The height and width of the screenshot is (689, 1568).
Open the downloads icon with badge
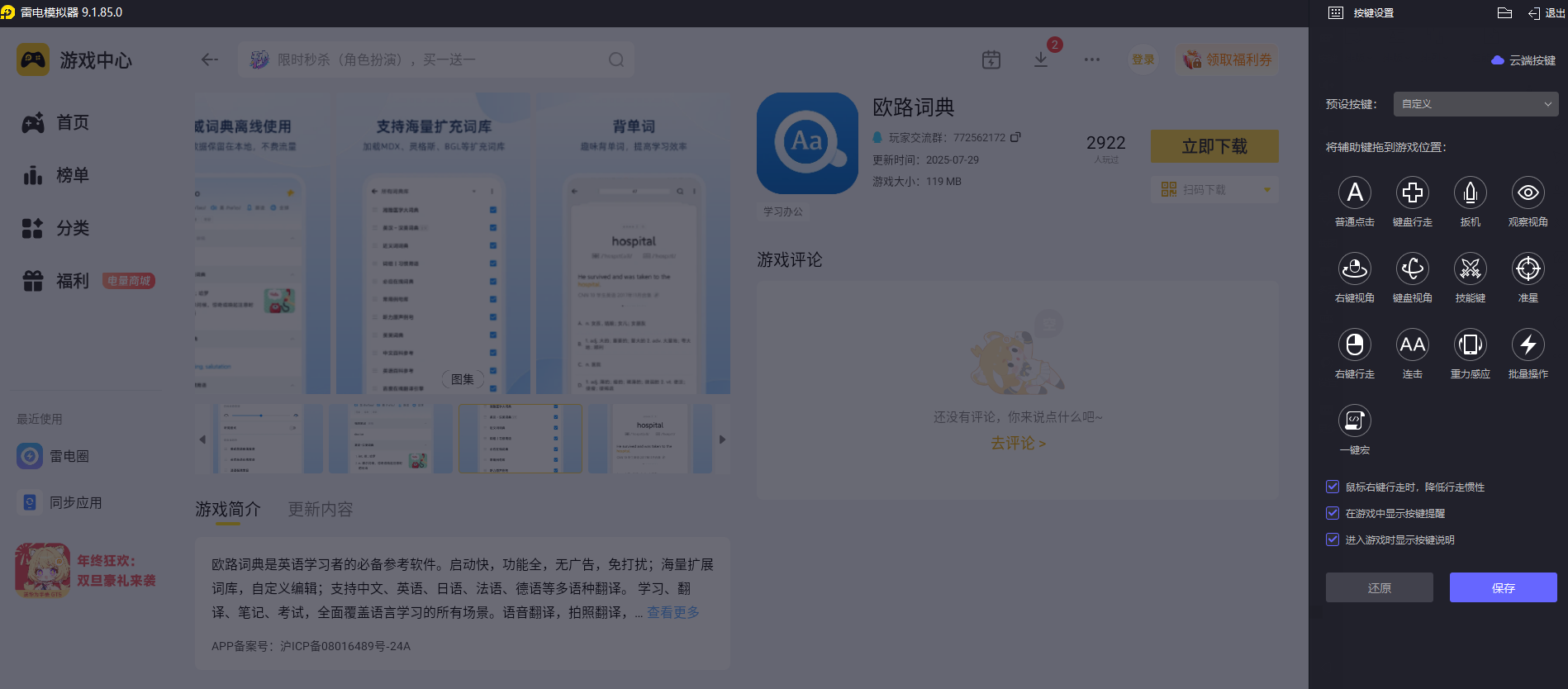click(1041, 59)
